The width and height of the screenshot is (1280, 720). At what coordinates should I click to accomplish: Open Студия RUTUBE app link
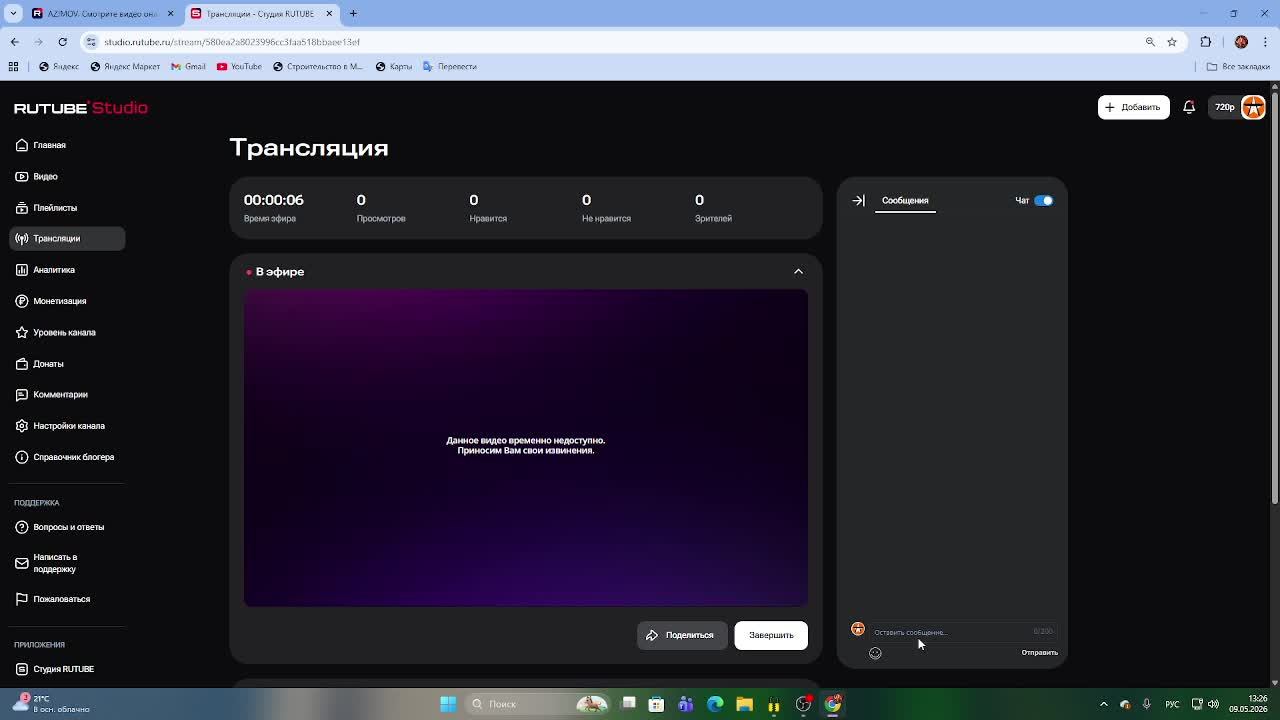[x=55, y=669]
